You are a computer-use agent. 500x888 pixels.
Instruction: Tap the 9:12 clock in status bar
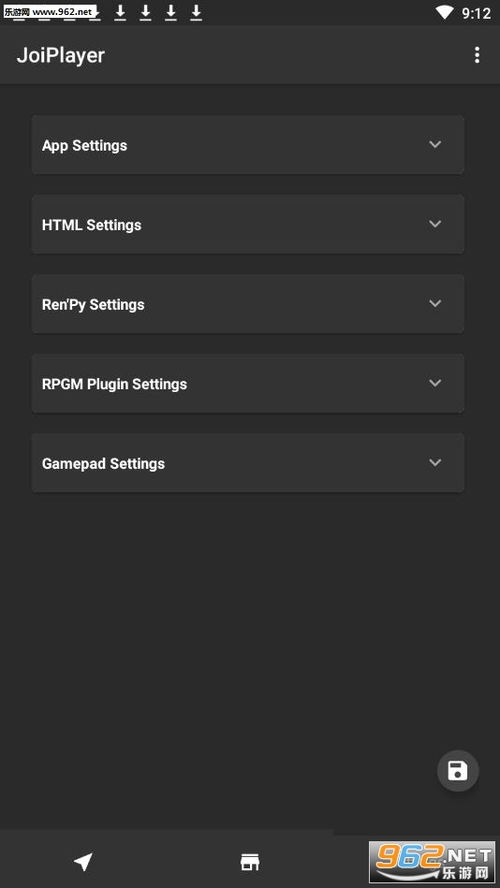click(x=476, y=13)
